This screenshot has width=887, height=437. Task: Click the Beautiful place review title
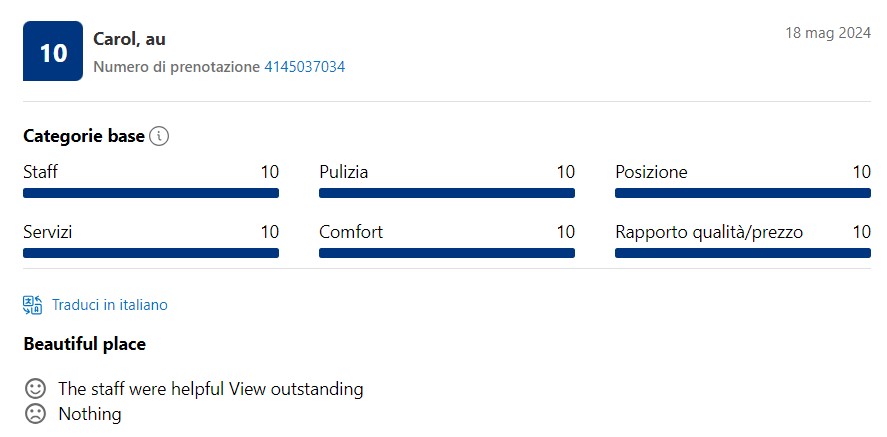click(x=85, y=344)
